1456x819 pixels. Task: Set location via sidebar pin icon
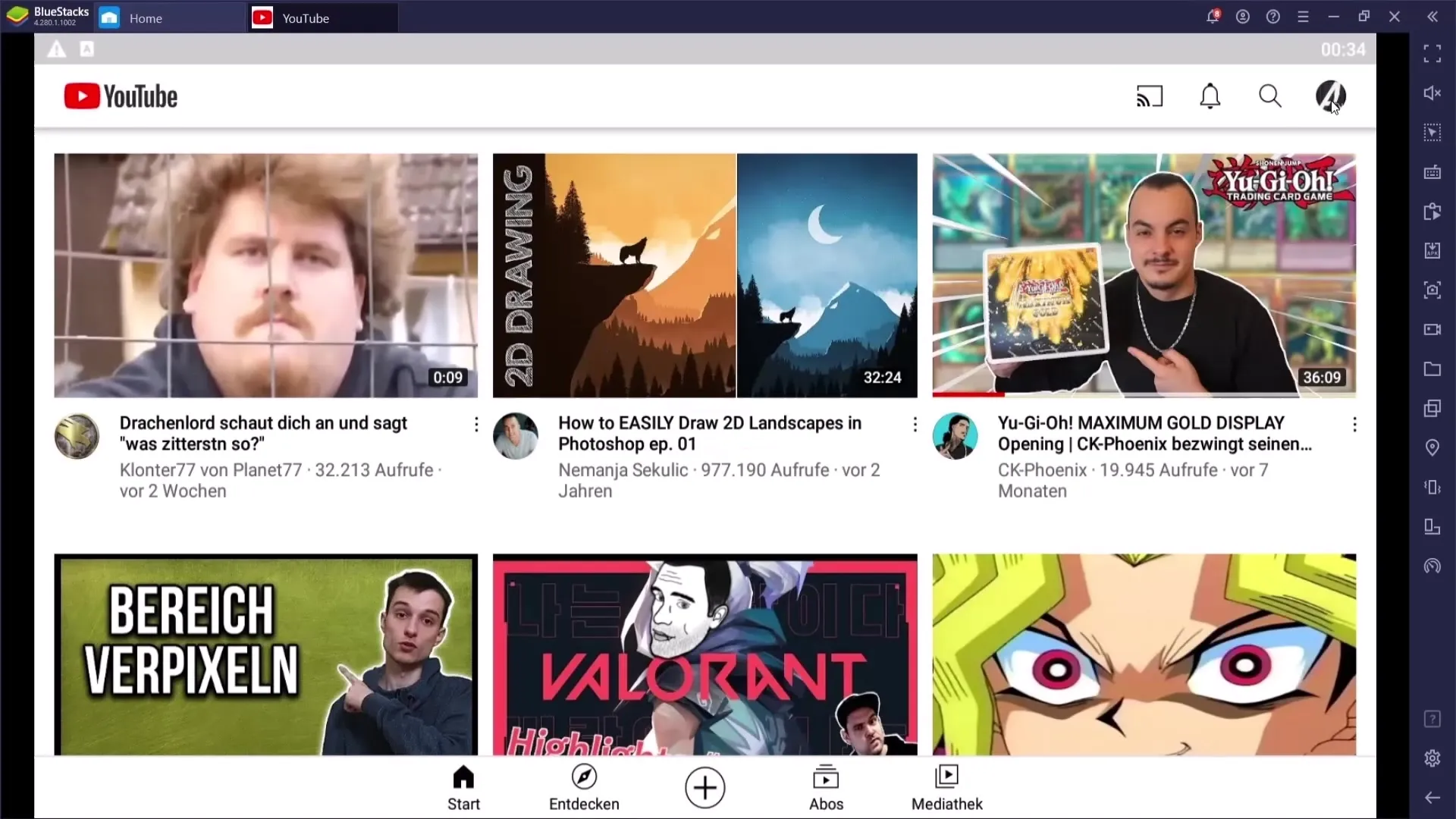point(1432,447)
